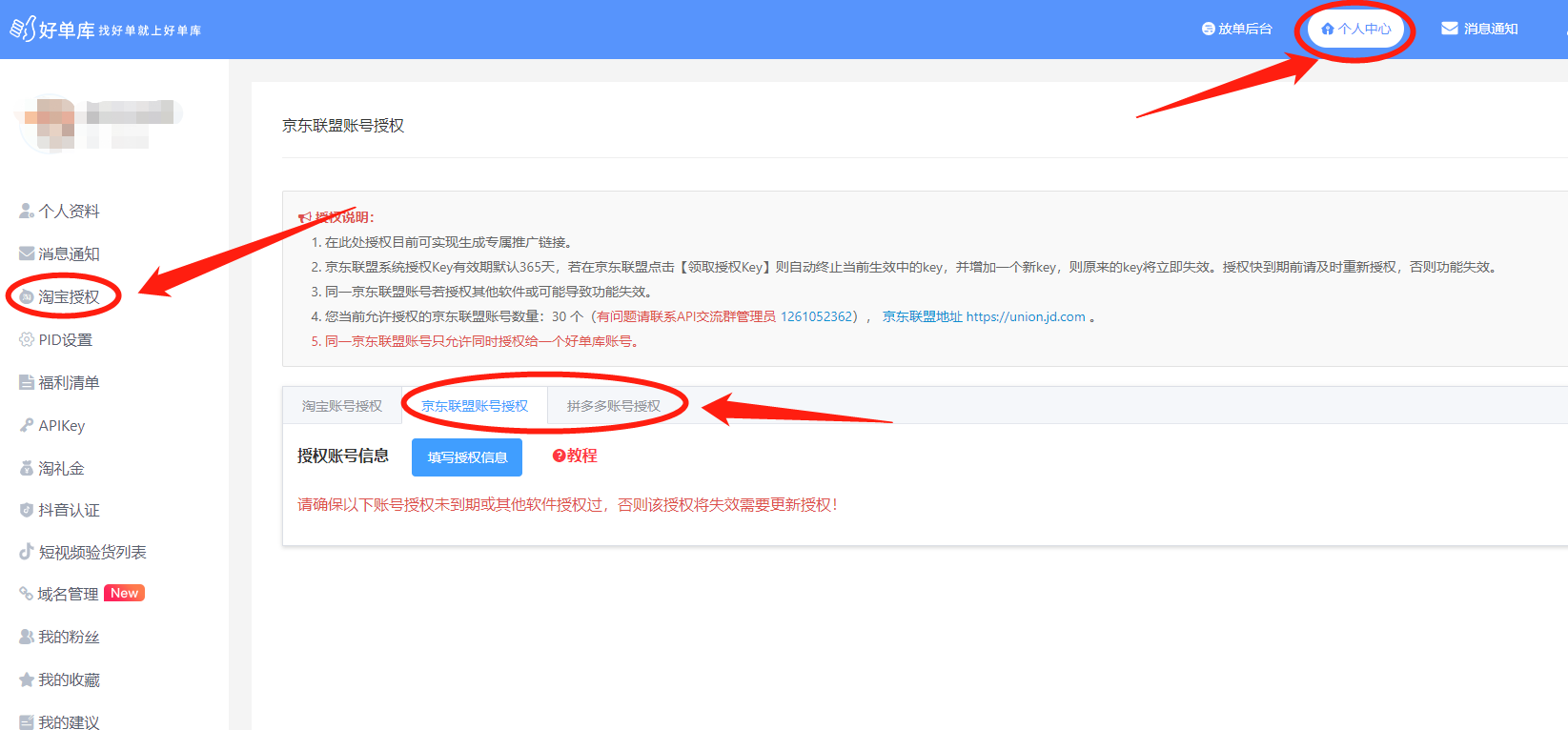Click the 淘礼金 gift bag icon
Viewport: 1568px width, 730px height.
tap(27, 468)
